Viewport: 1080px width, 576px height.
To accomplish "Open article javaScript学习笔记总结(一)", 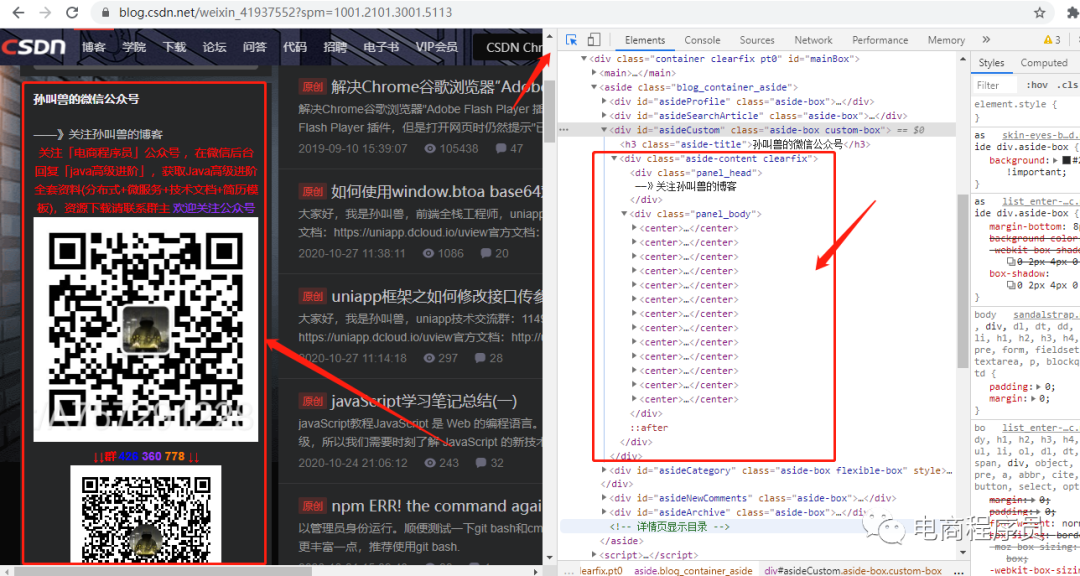I will coord(424,401).
